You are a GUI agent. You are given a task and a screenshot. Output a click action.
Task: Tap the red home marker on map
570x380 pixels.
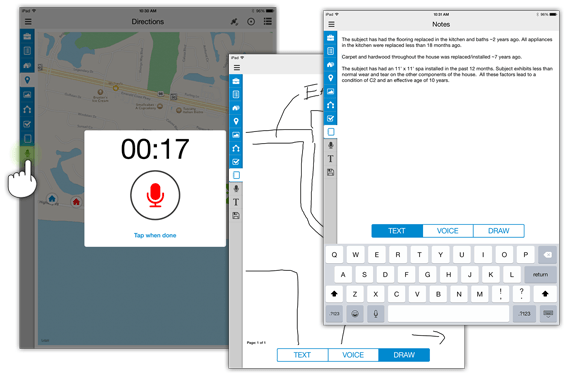click(76, 201)
